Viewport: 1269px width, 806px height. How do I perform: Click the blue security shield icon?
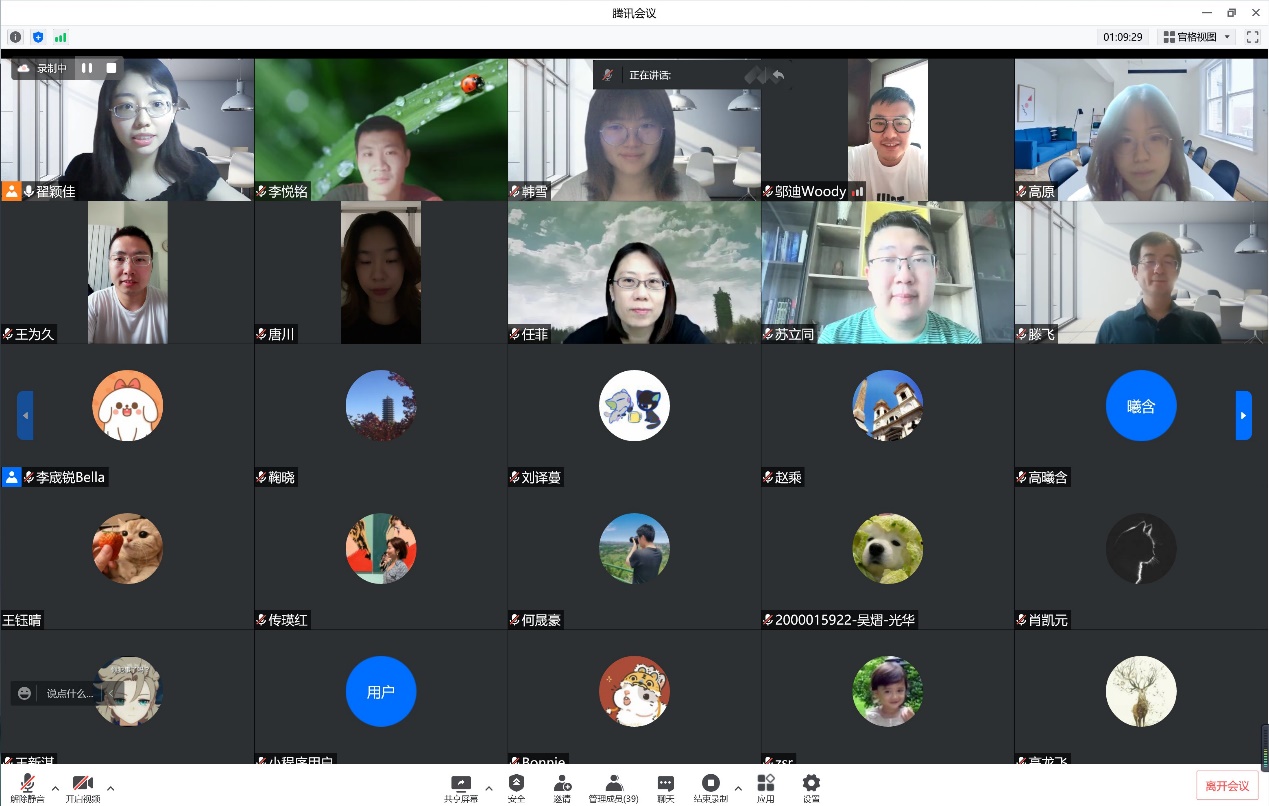38,37
